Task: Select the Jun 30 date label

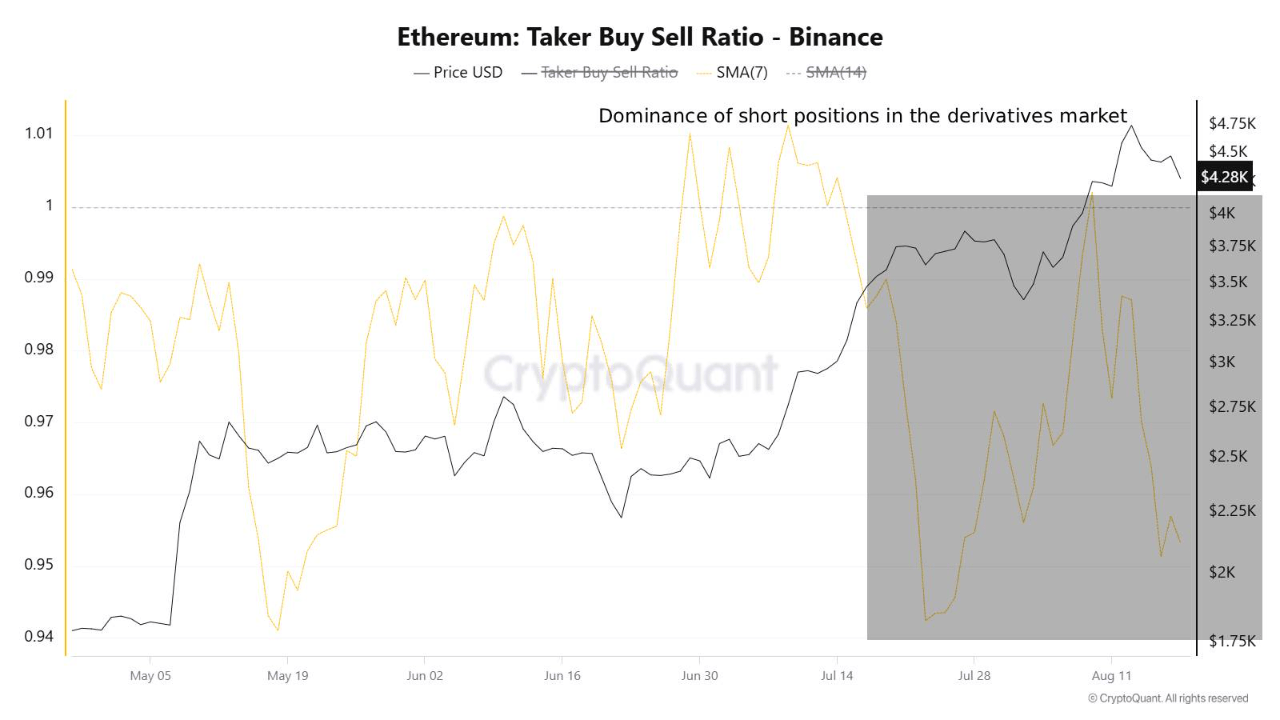Action: [699, 676]
